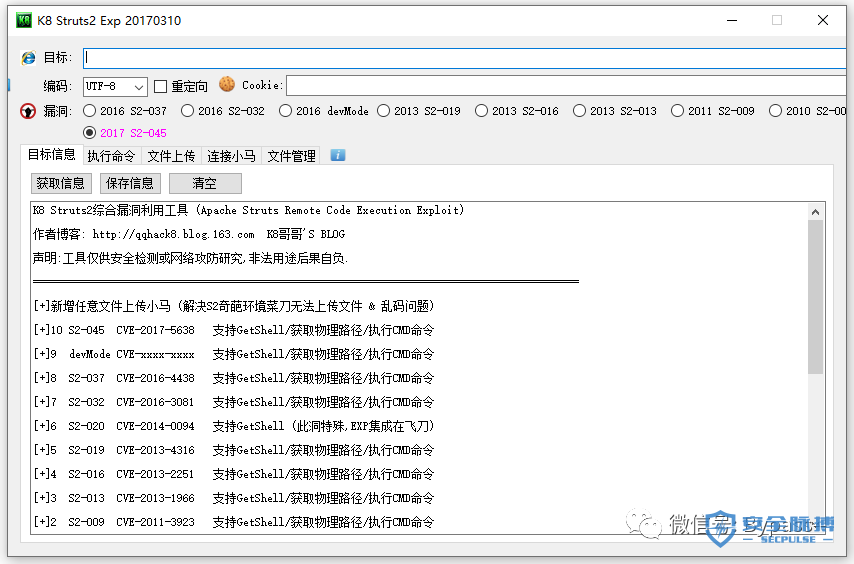Viewport: 854px width, 564px height.
Task: Select the 2013 S2-016 radio button
Action: click(x=481, y=111)
